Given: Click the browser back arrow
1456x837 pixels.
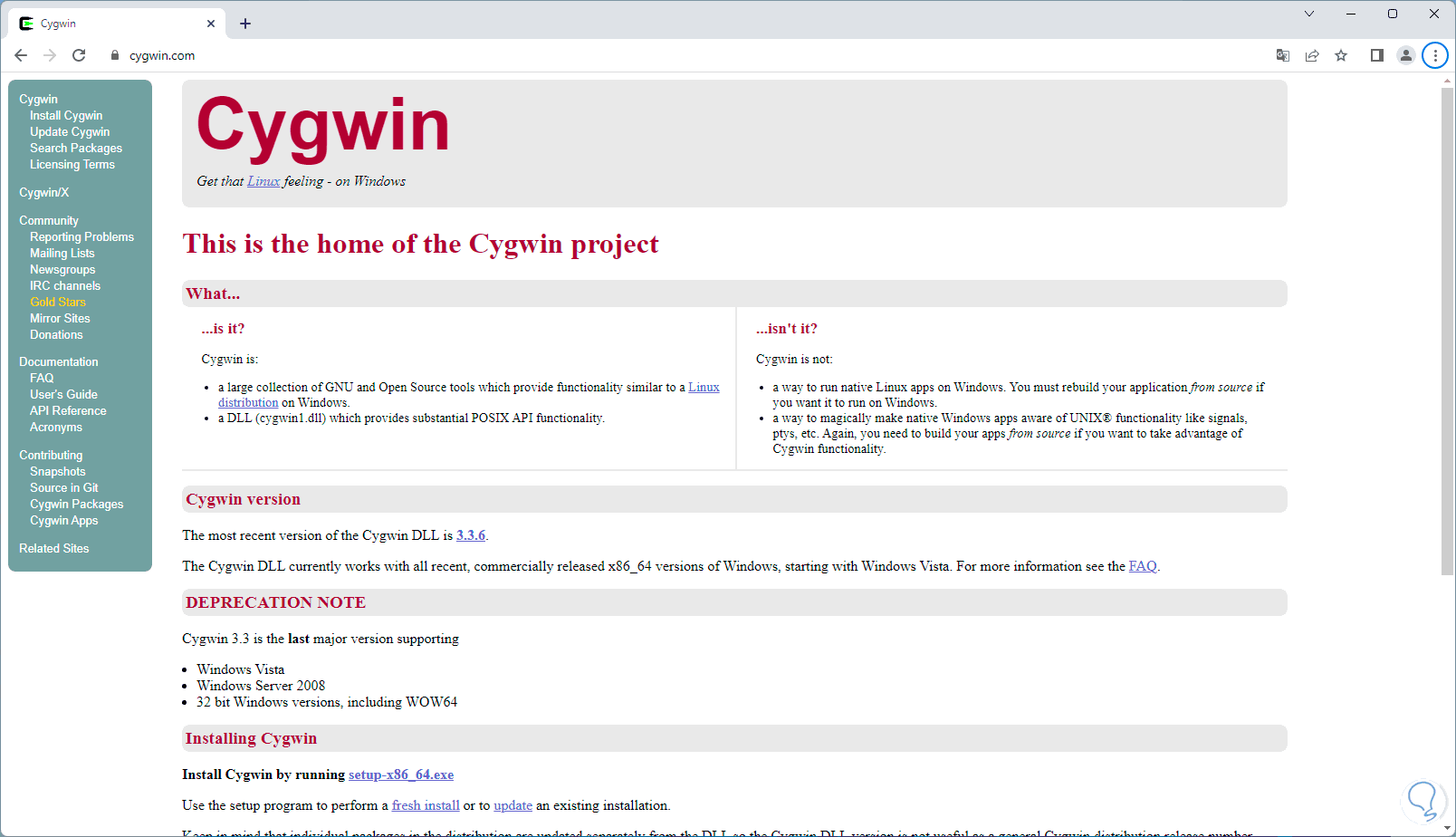Looking at the screenshot, I should click(21, 55).
